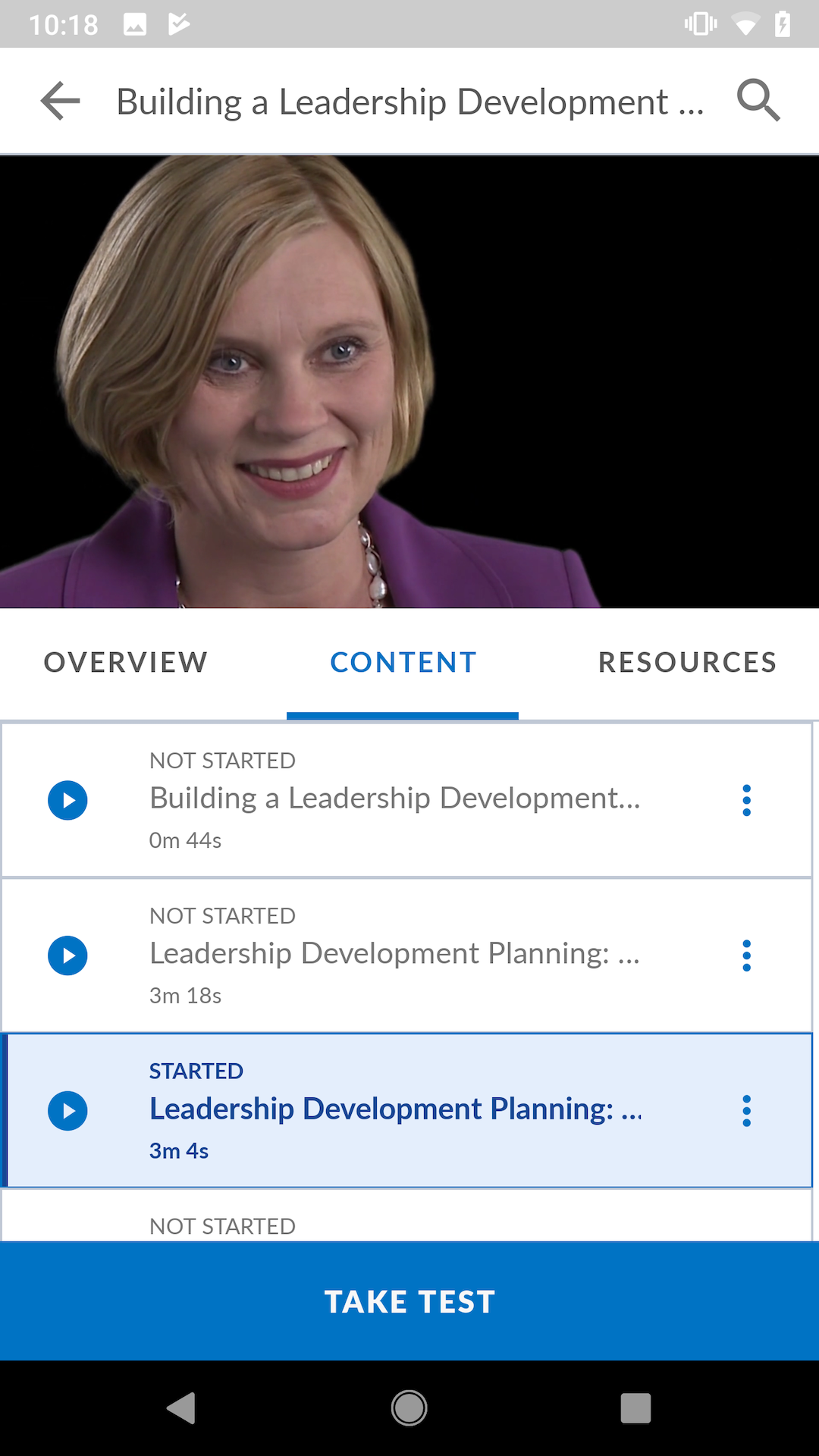The image size is (819, 1456).
Task: Tap the image notification icon in status bar
Action: click(x=135, y=24)
